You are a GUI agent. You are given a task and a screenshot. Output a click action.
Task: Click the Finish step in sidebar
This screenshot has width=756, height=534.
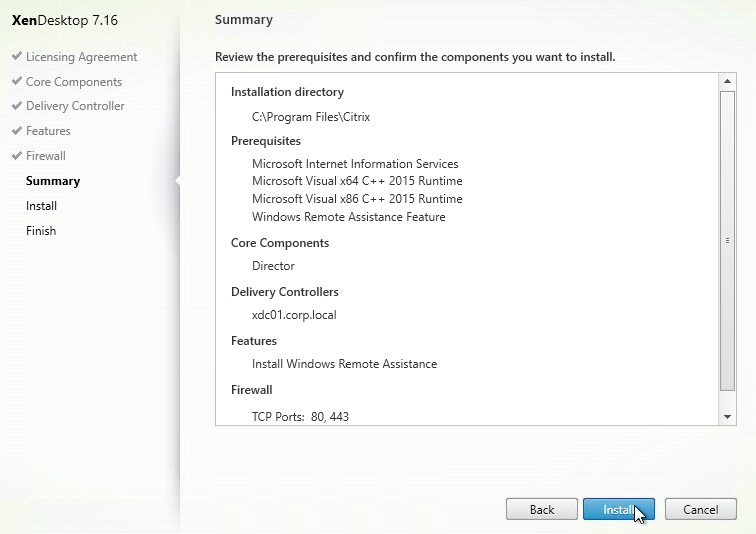pyautogui.click(x=41, y=231)
